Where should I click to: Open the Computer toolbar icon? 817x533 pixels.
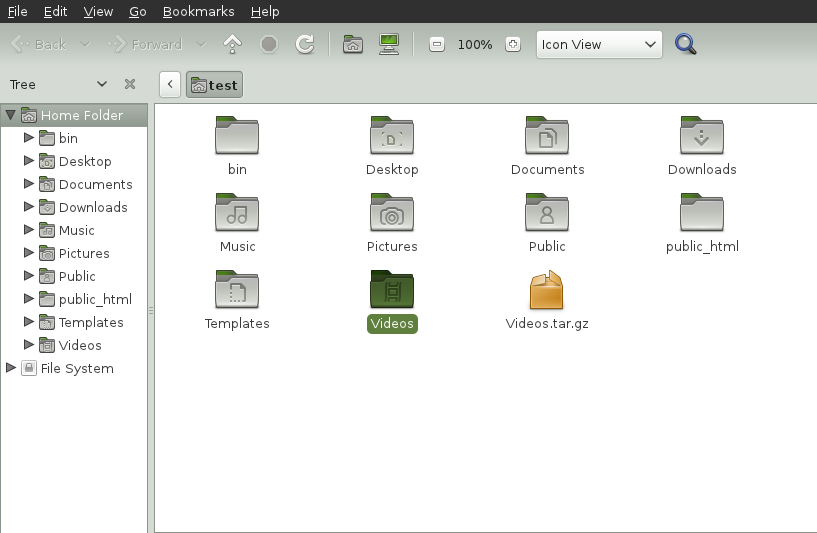(x=389, y=44)
